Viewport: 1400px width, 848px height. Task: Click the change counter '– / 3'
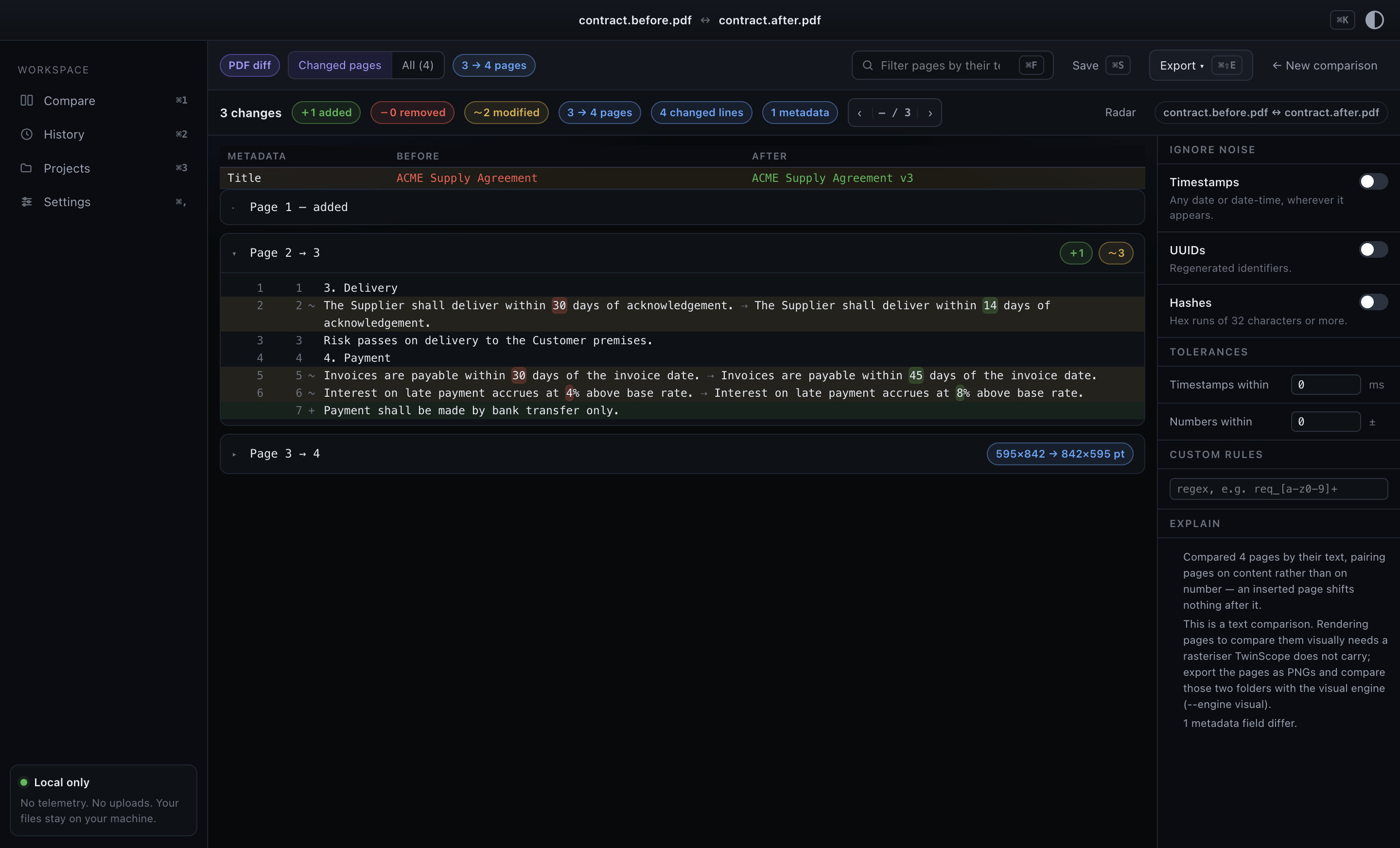tap(894, 112)
